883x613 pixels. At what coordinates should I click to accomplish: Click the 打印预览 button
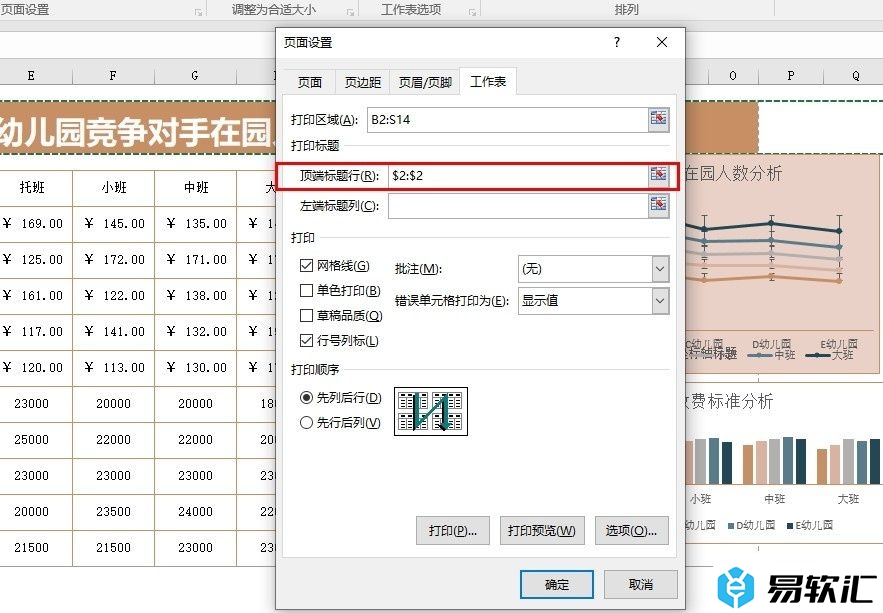tap(542, 530)
